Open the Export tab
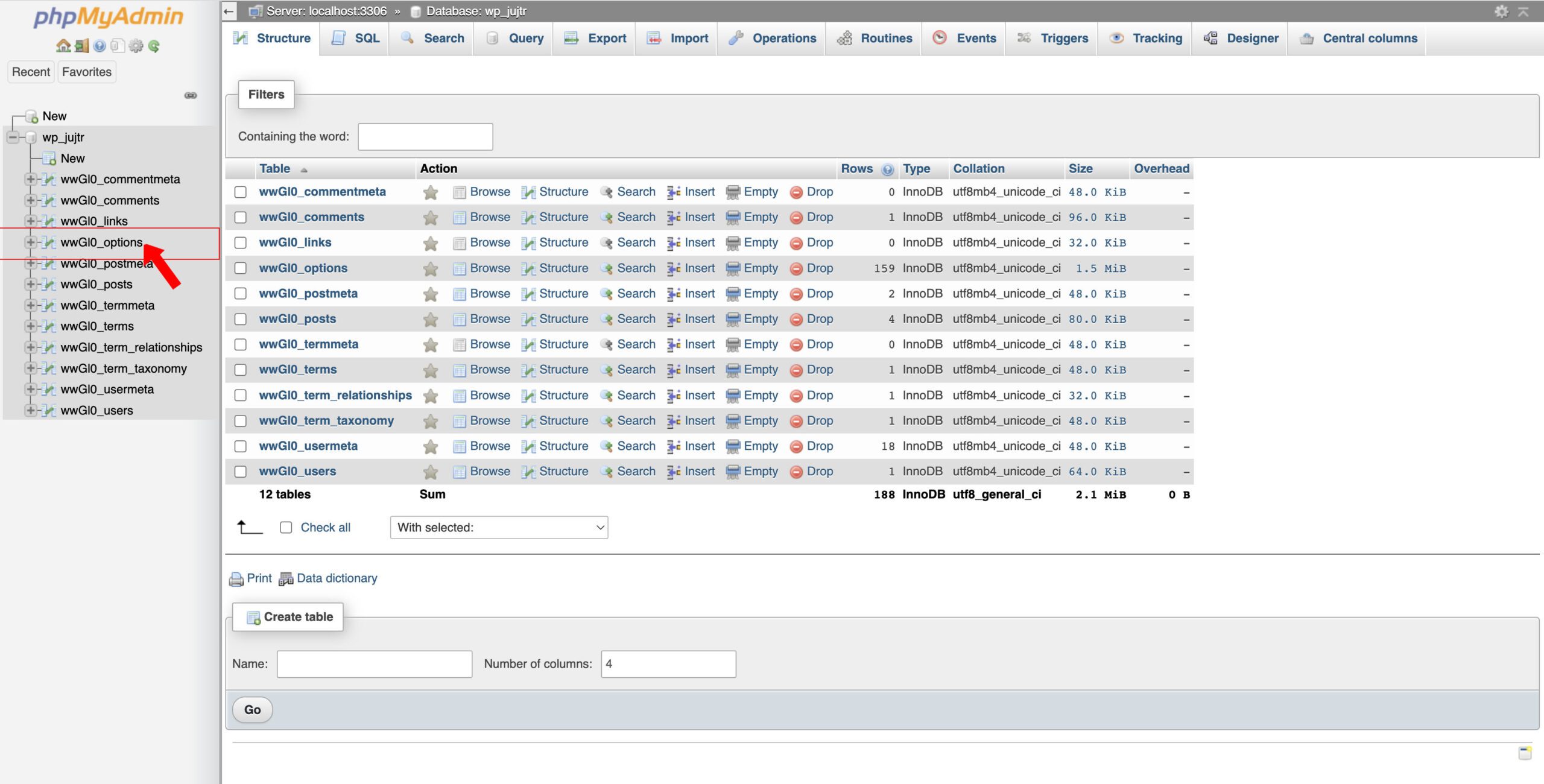This screenshot has width=1544, height=784. [x=595, y=39]
